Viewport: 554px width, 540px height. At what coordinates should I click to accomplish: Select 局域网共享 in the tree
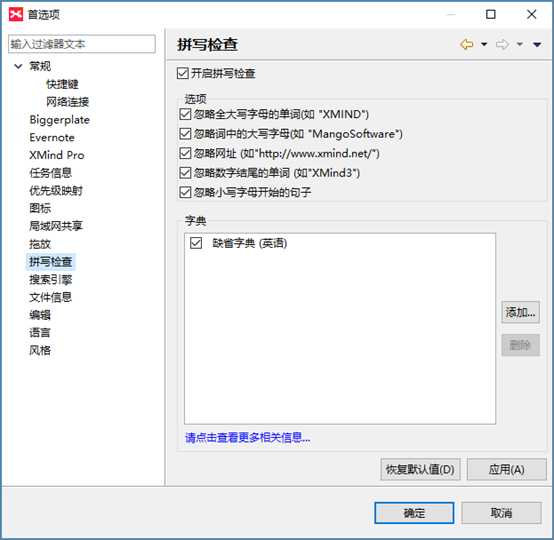point(56,226)
